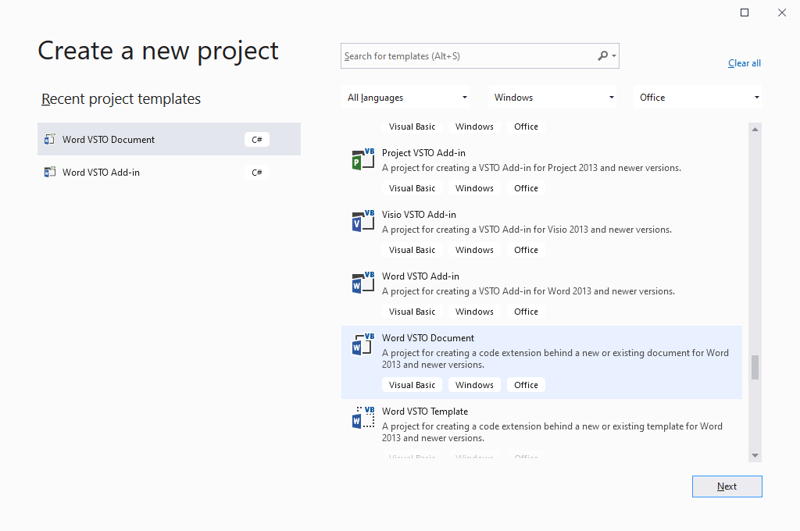Click C# badge on Word VSTO Add-in row

[x=257, y=172]
